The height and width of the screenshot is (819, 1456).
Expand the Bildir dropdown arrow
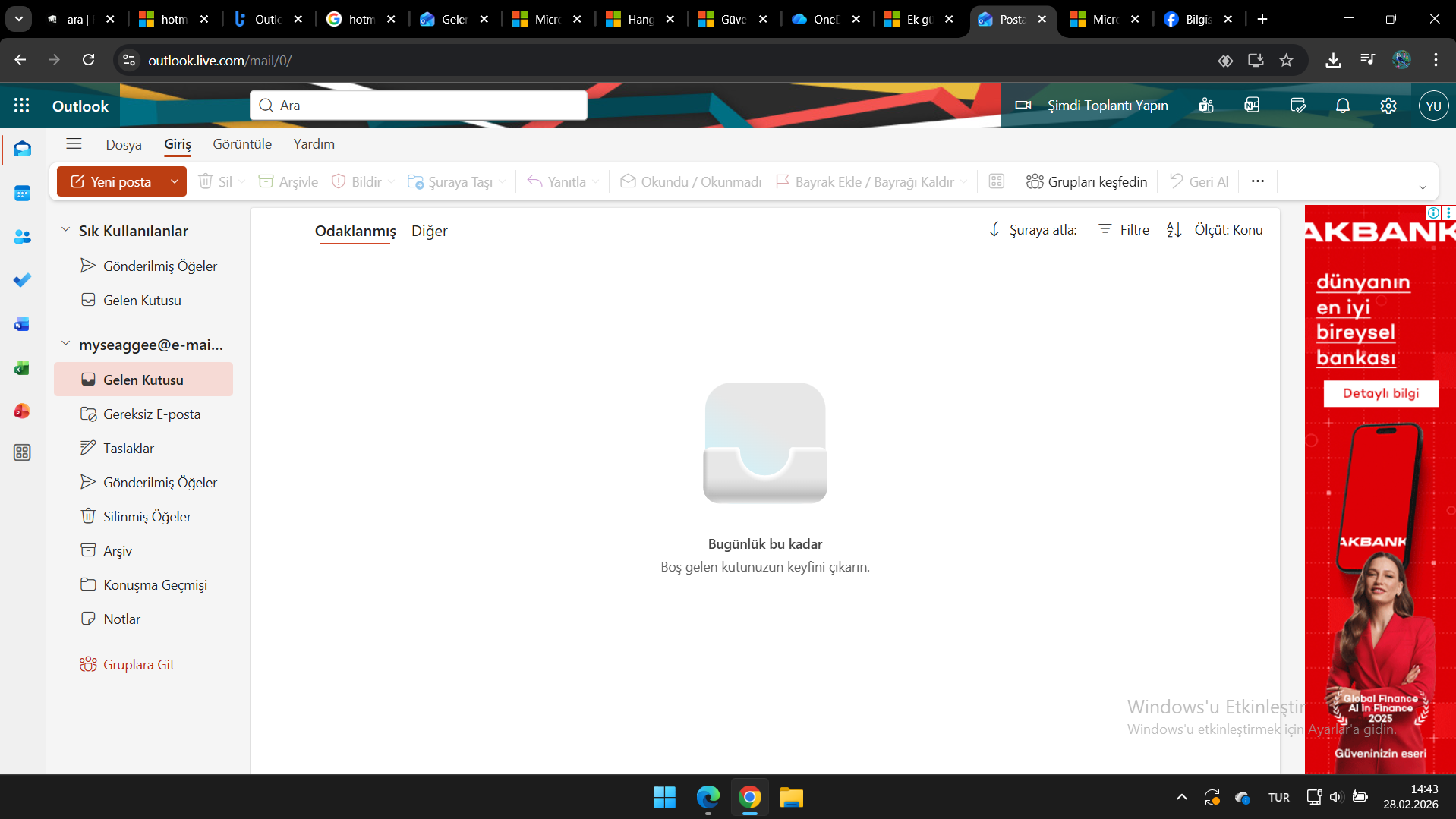[x=391, y=182]
